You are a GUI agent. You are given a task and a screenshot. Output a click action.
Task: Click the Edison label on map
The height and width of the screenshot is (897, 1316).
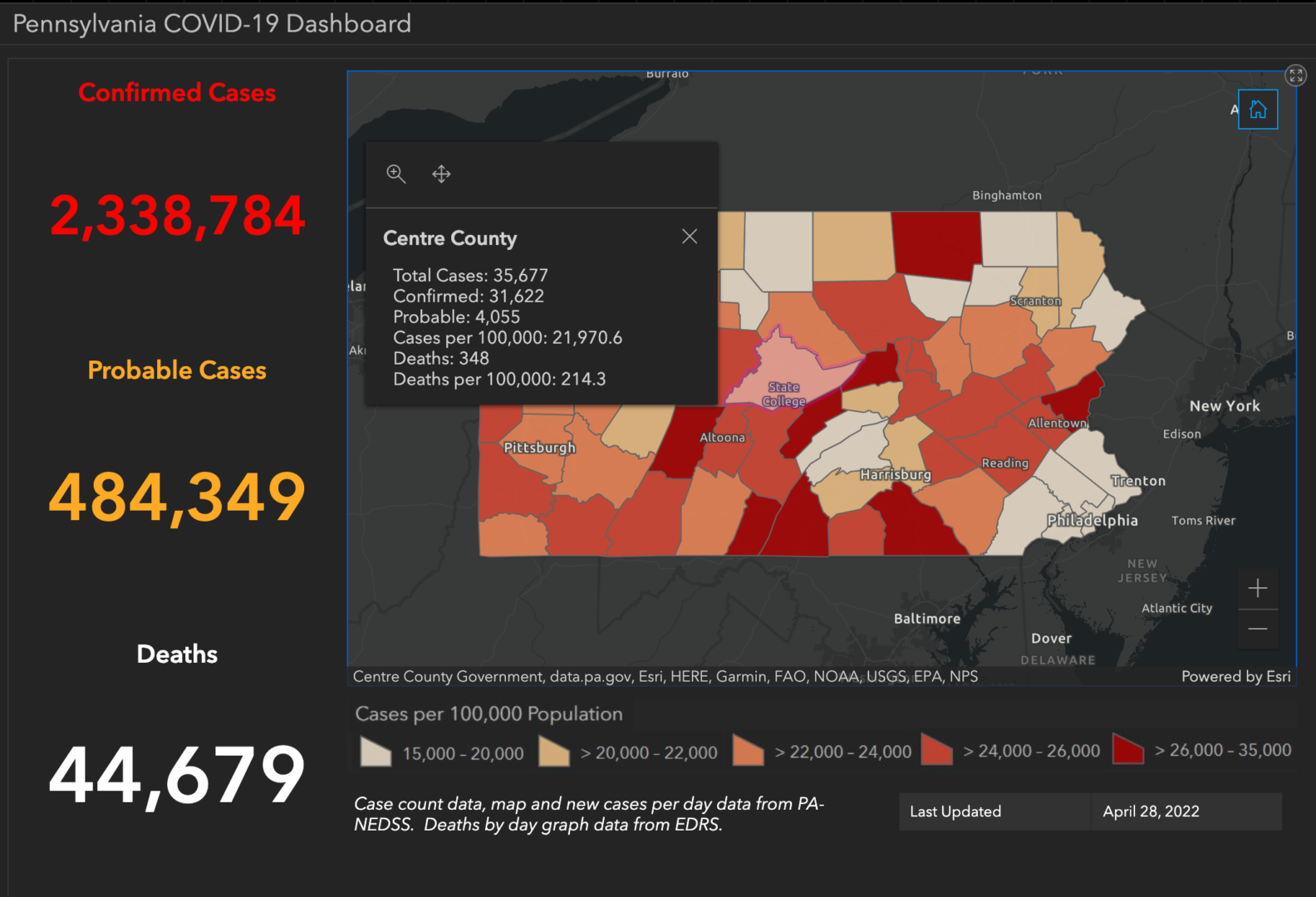[1181, 434]
